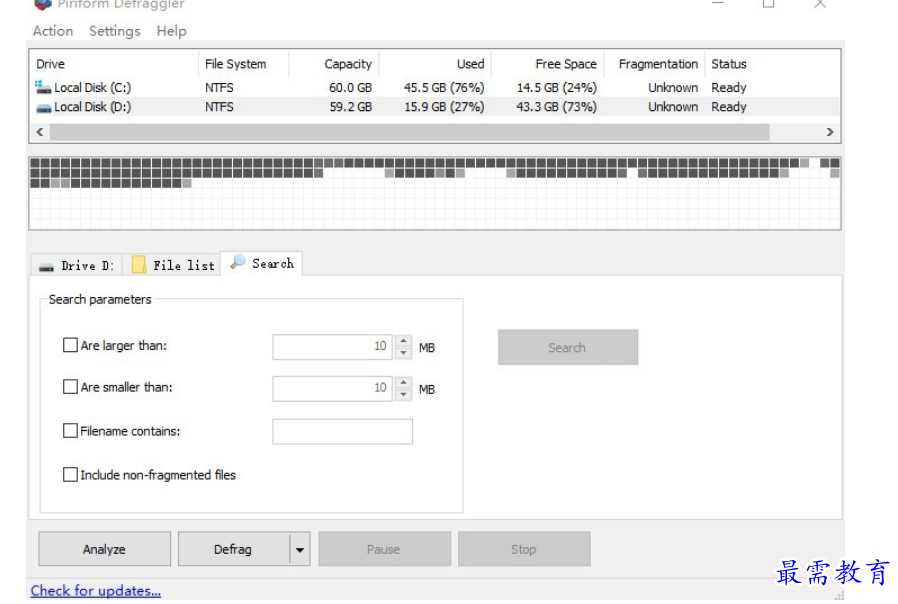Click the Local Disk (D:) drive icon
Image resolution: width=898 pixels, height=604 pixels.
44,108
